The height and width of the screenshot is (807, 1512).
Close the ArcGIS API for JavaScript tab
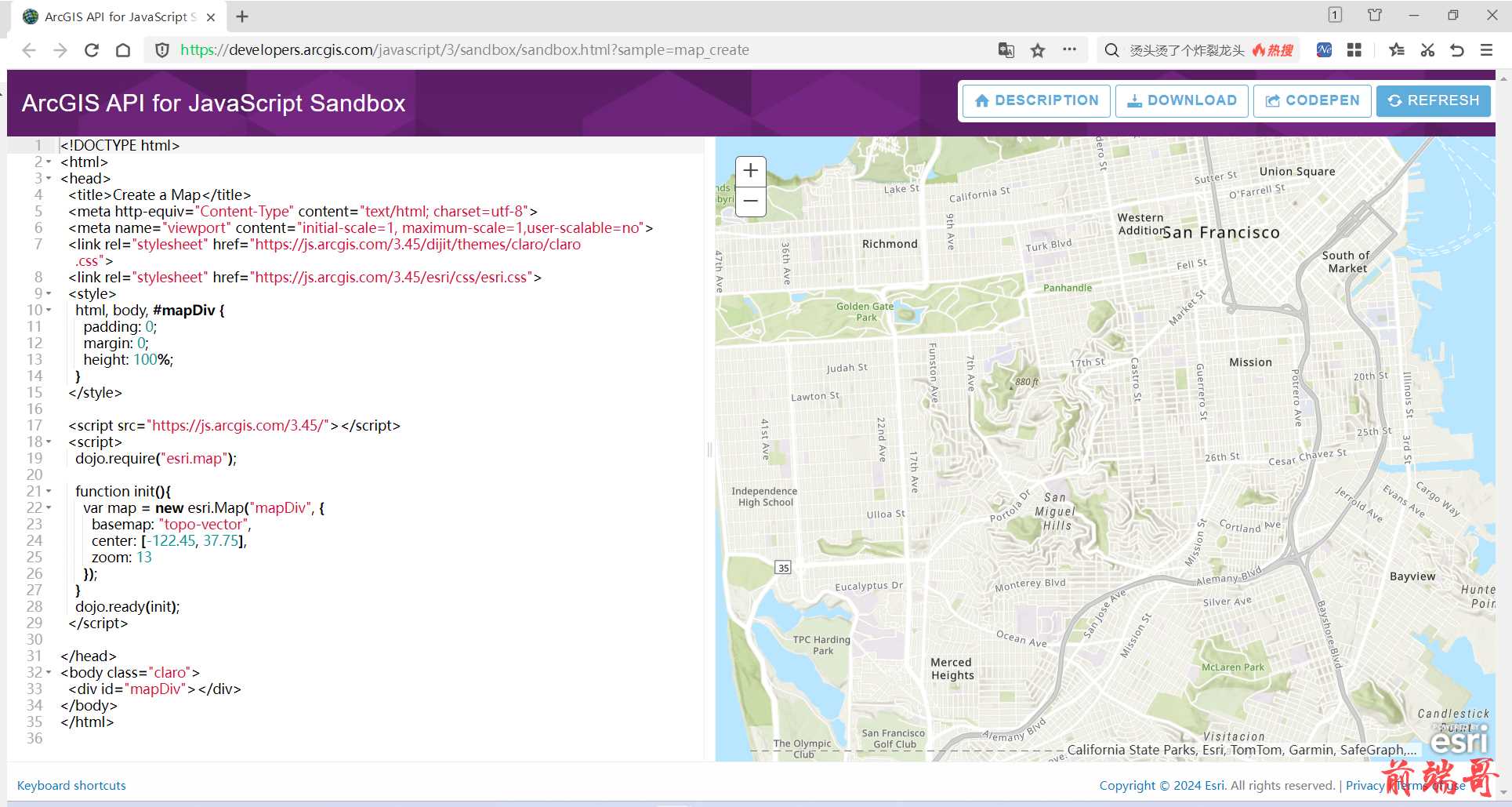click(x=211, y=16)
